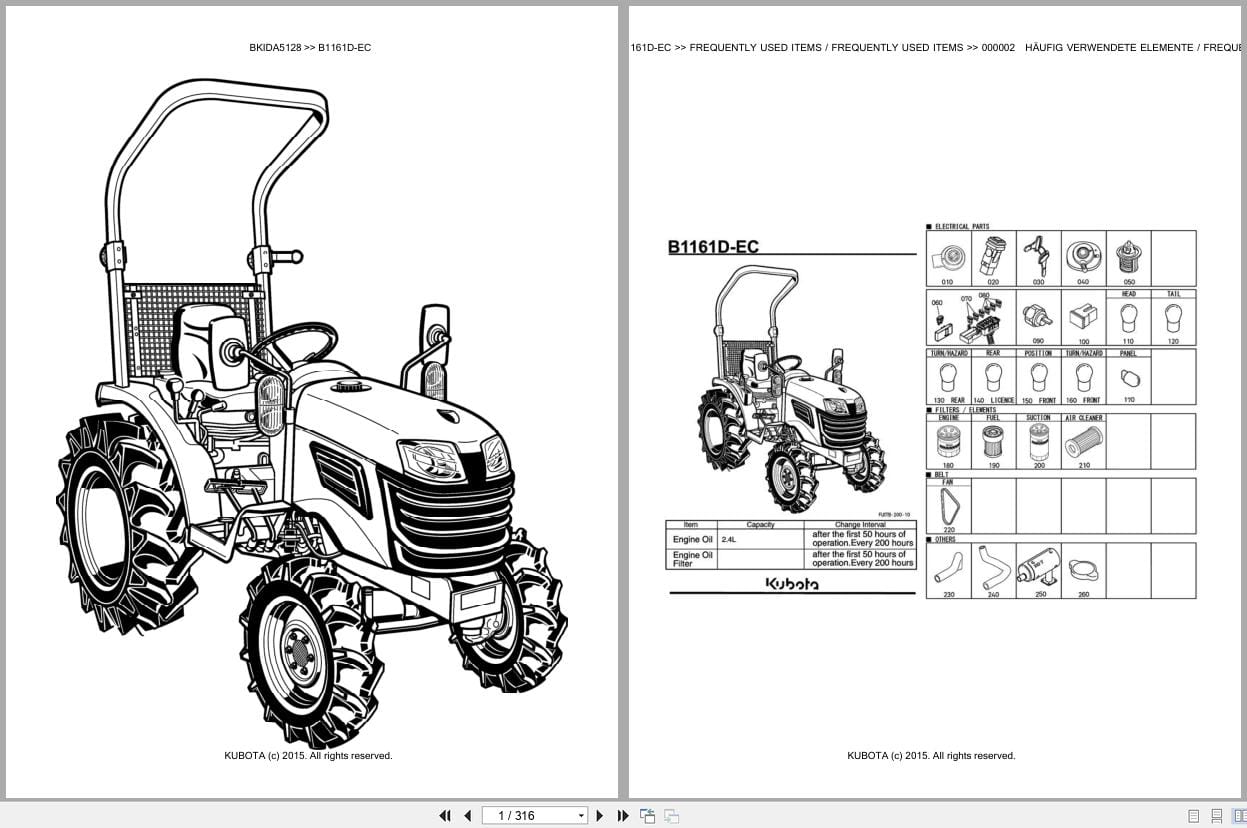1247x828 pixels.
Task: Go to the previous page
Action: coord(467,816)
